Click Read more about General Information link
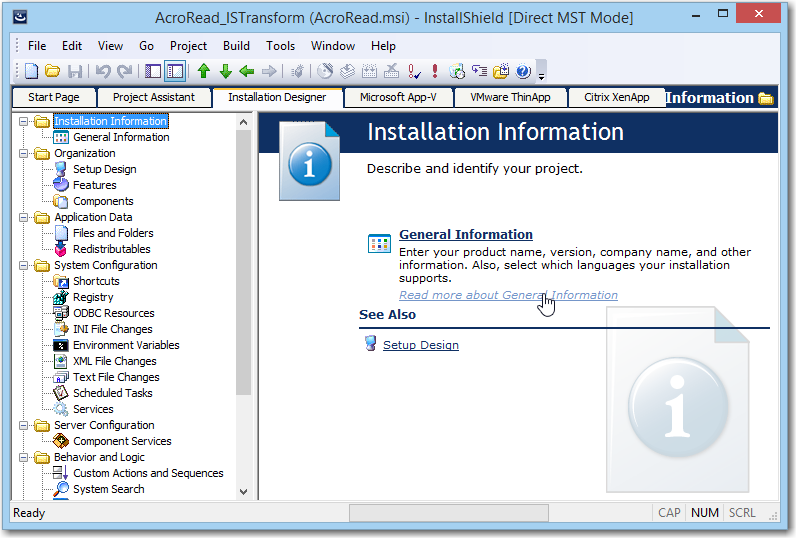 click(x=508, y=295)
